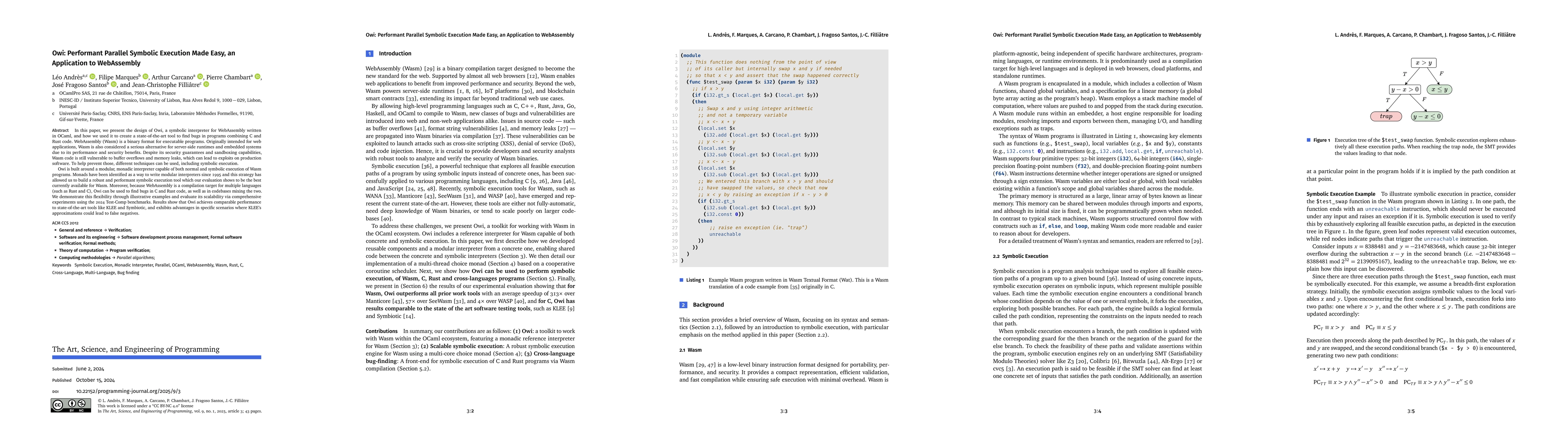
Task: Click the 'Computing methodologies → Parallel algorithms' entry
Action: click(107, 258)
